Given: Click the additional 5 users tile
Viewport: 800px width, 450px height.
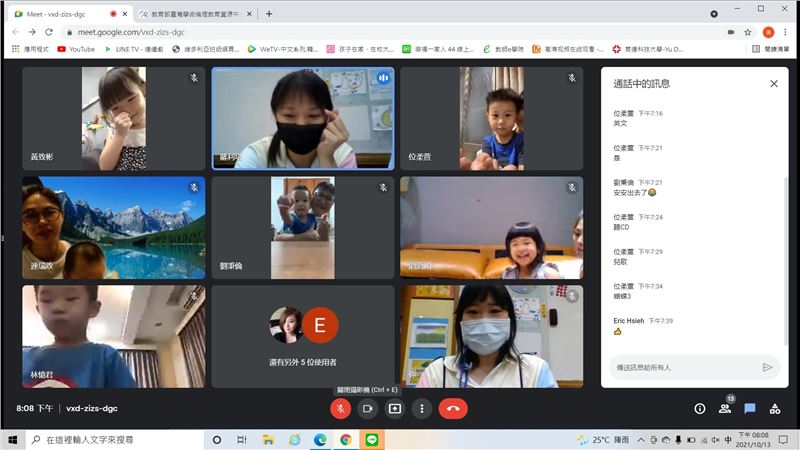Looking at the screenshot, I should 303,337.
